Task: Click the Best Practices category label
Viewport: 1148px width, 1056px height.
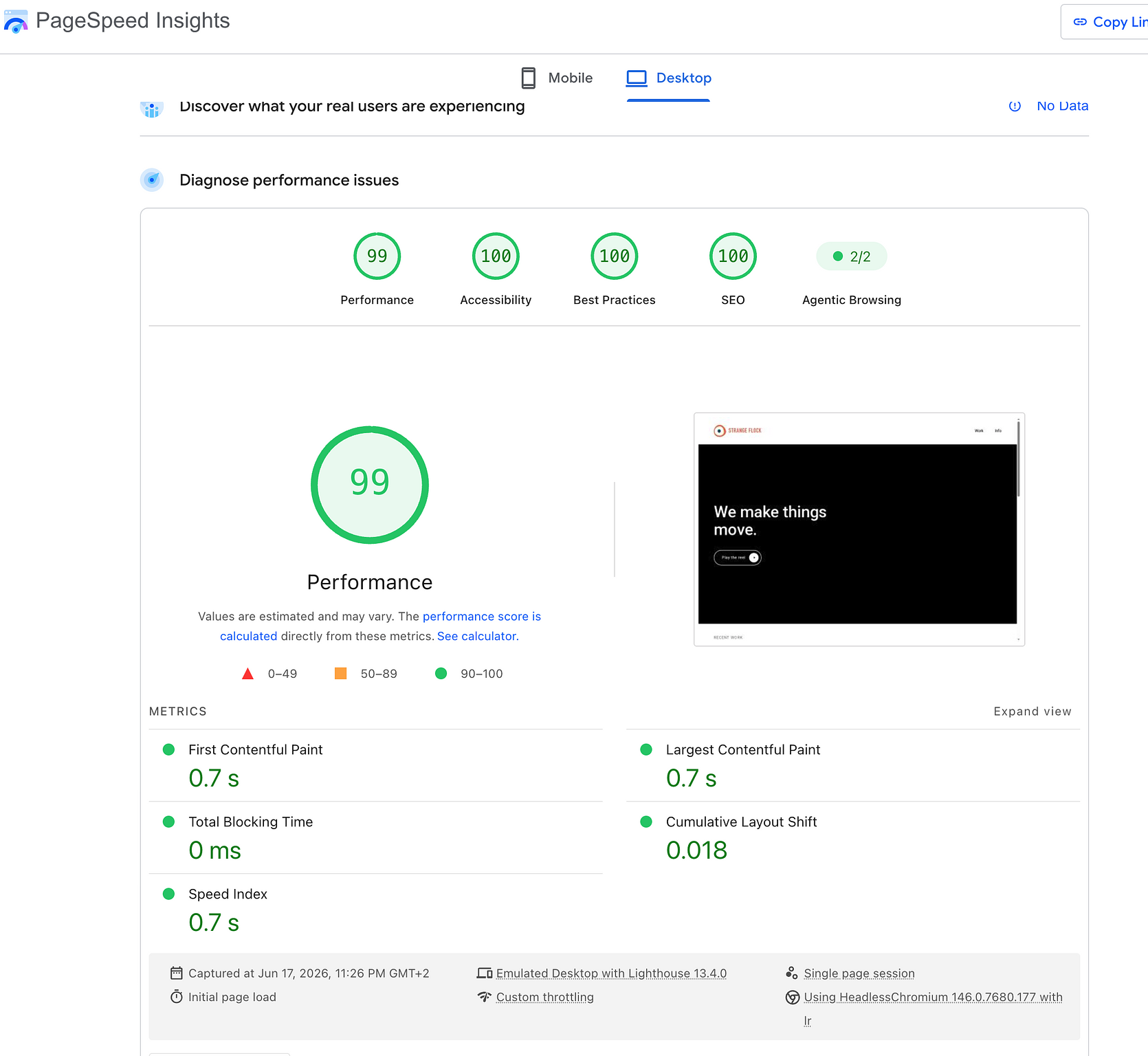Action: pyautogui.click(x=615, y=300)
